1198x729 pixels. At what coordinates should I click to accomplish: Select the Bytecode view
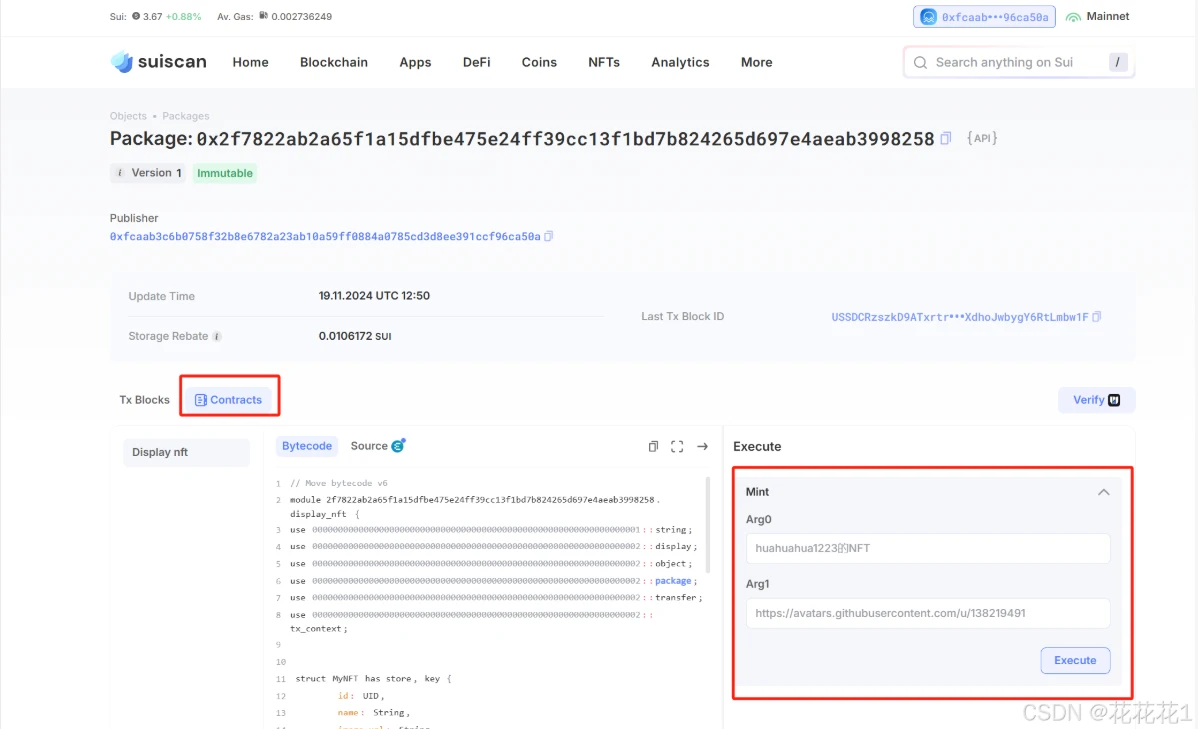(x=307, y=446)
